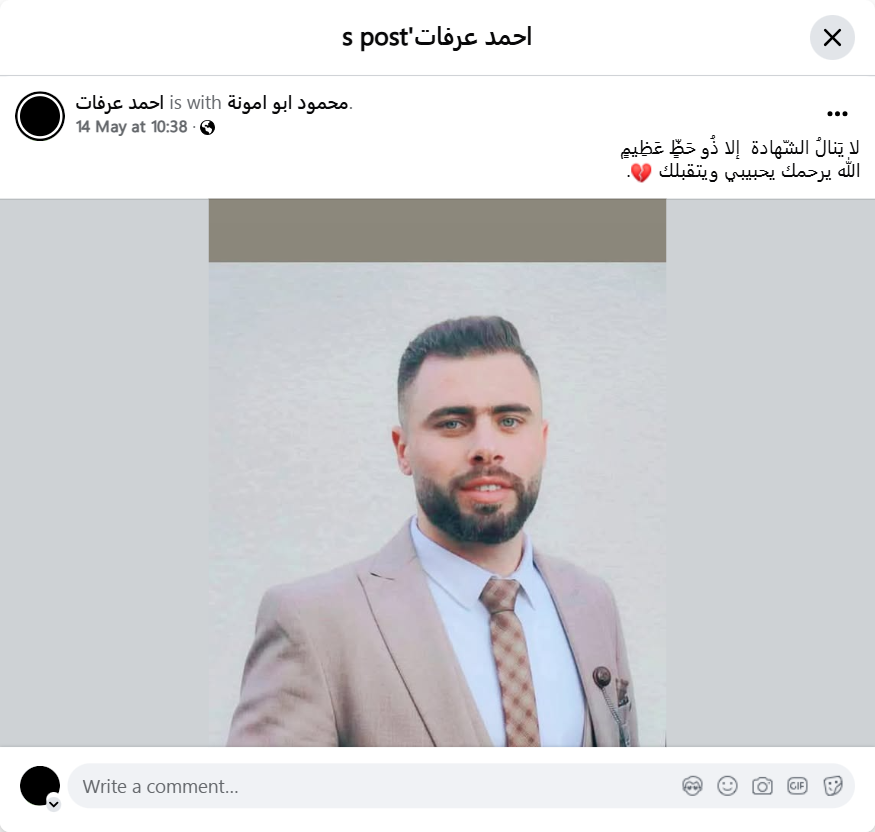Click the broken heart emoji in caption
The image size is (875, 832).
coord(641,172)
